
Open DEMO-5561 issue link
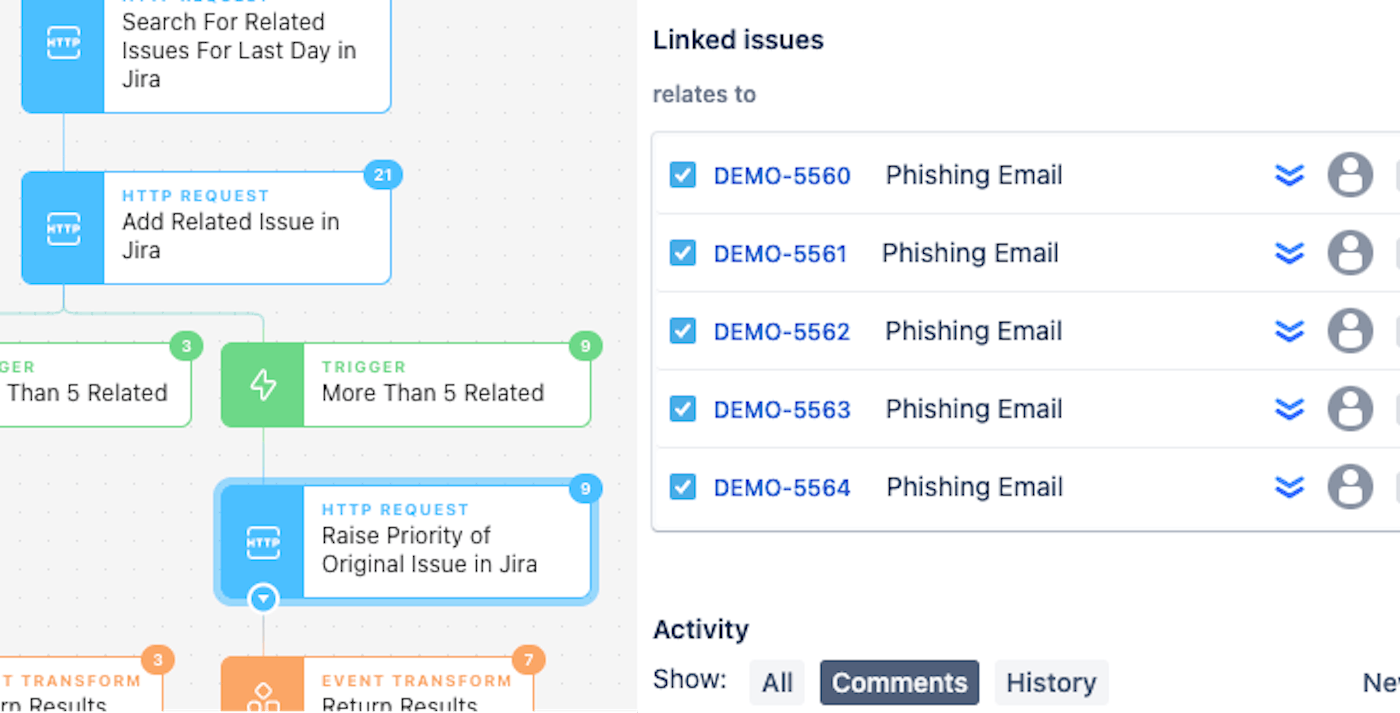point(780,254)
